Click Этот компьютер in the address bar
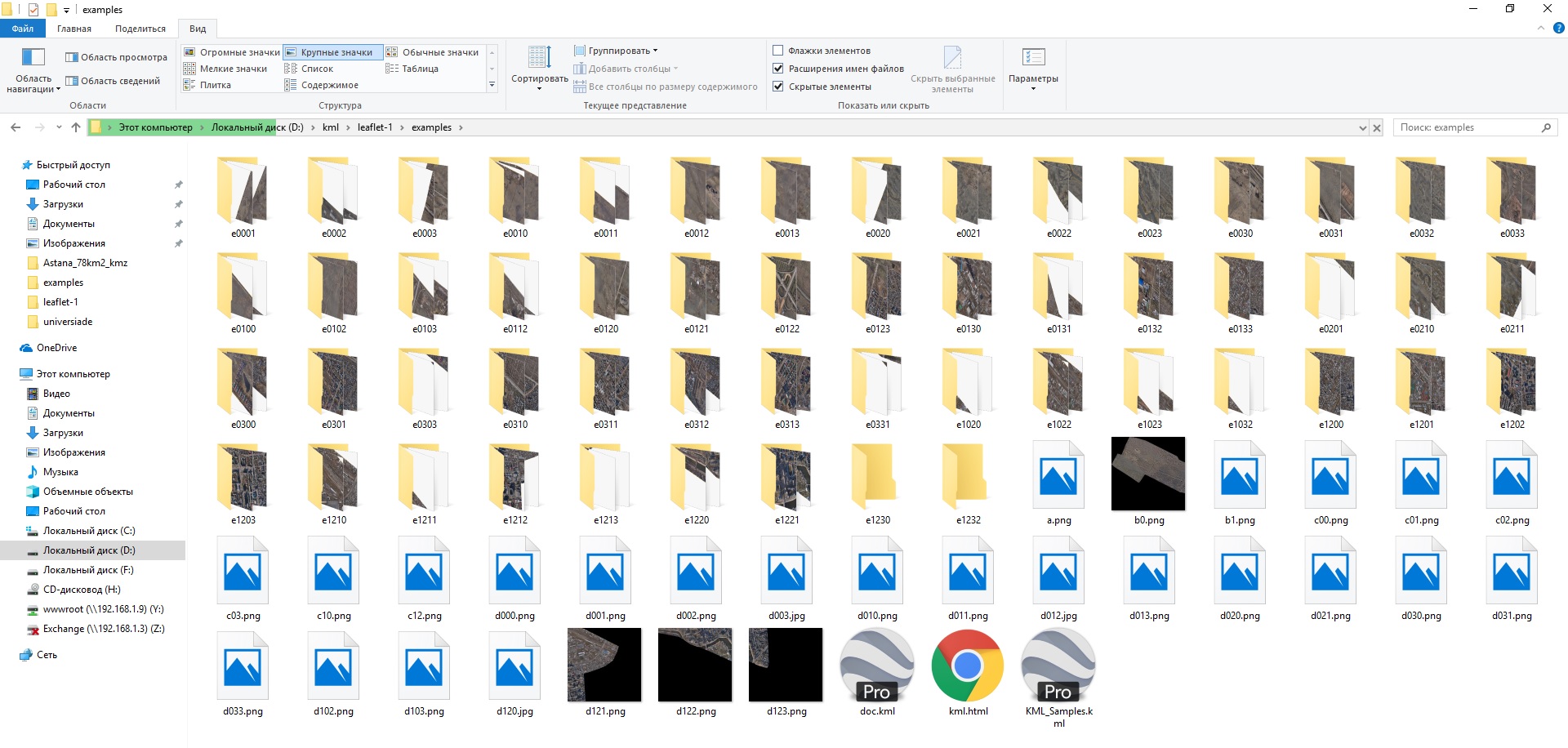Viewport: 1568px width, 748px height. click(156, 127)
